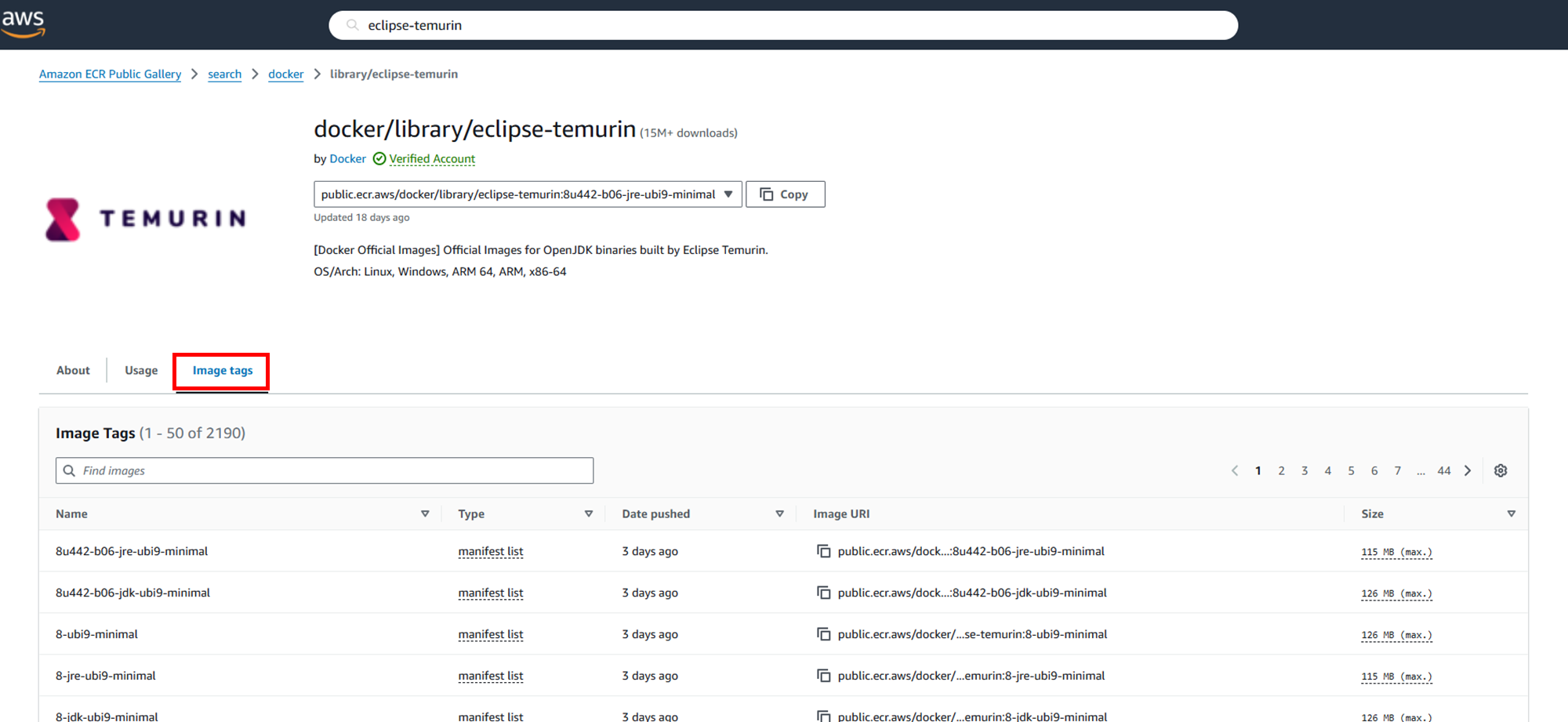
Task: Go to page 5 of image tags
Action: coord(1351,470)
